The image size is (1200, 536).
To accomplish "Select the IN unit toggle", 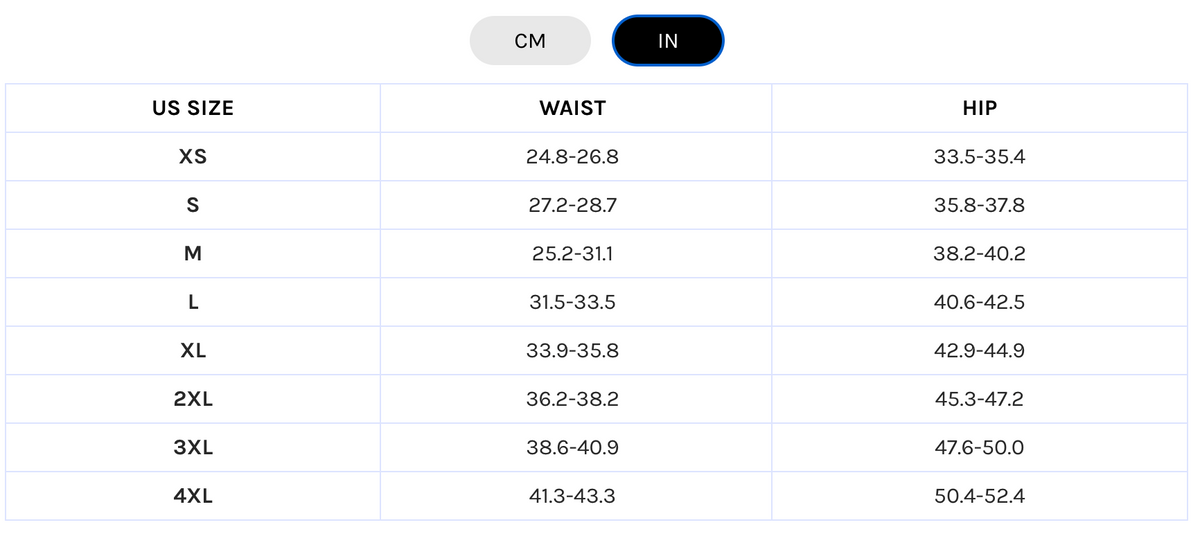I will 668,41.
